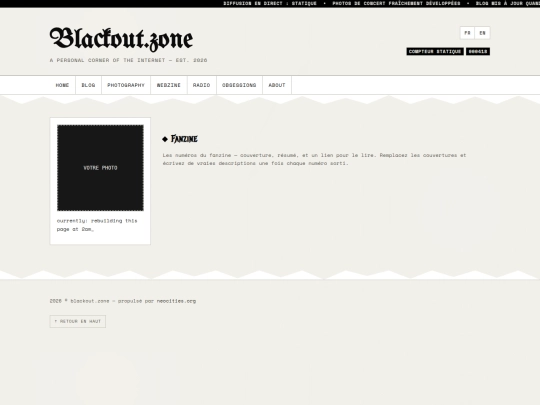Click the diamond icon beside Fanzine
The height and width of the screenshot is (405, 540).
[165, 139]
